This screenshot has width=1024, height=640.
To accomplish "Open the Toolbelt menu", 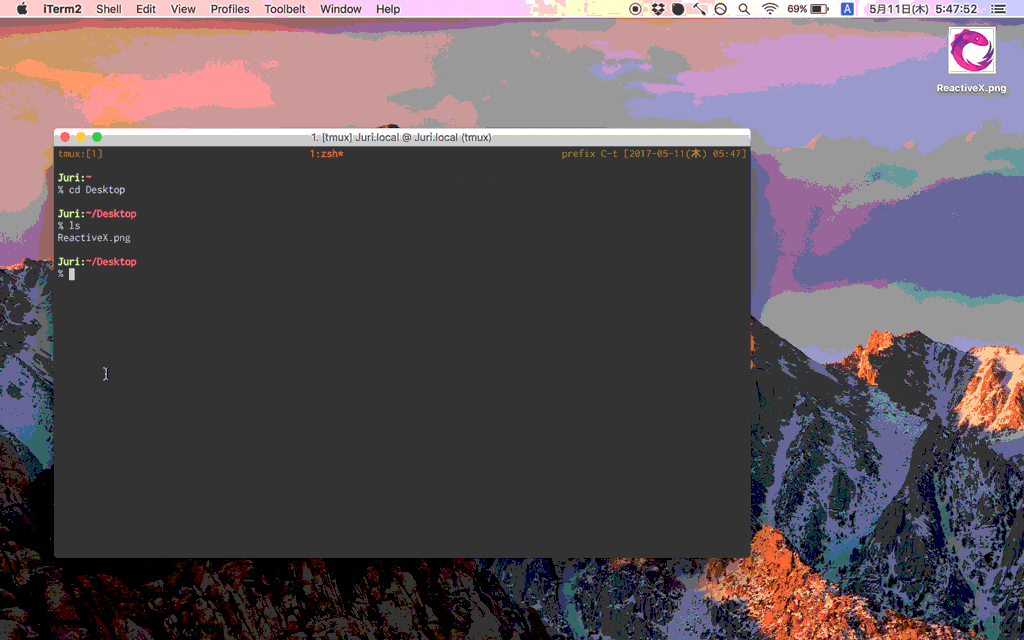I will tap(285, 9).
